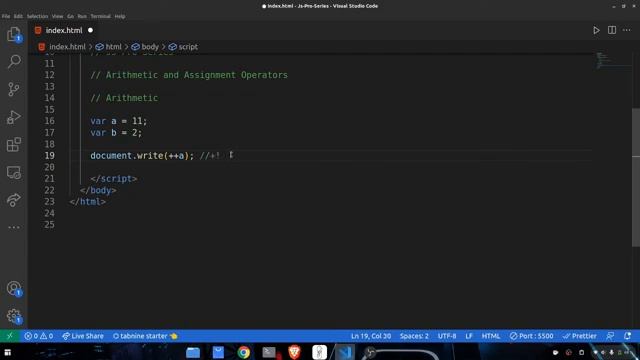The width and height of the screenshot is (640, 360).
Task: Open the Explorer view in activity bar
Action: 13,34
